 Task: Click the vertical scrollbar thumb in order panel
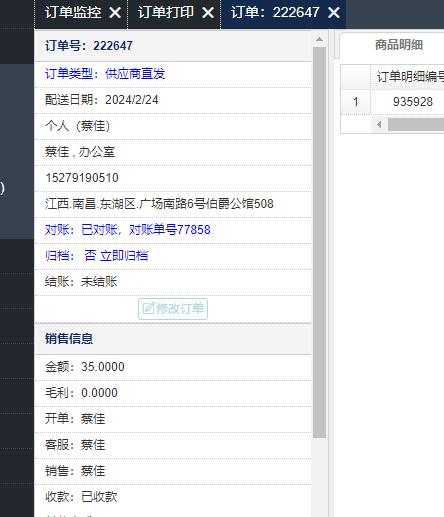click(x=319, y=242)
